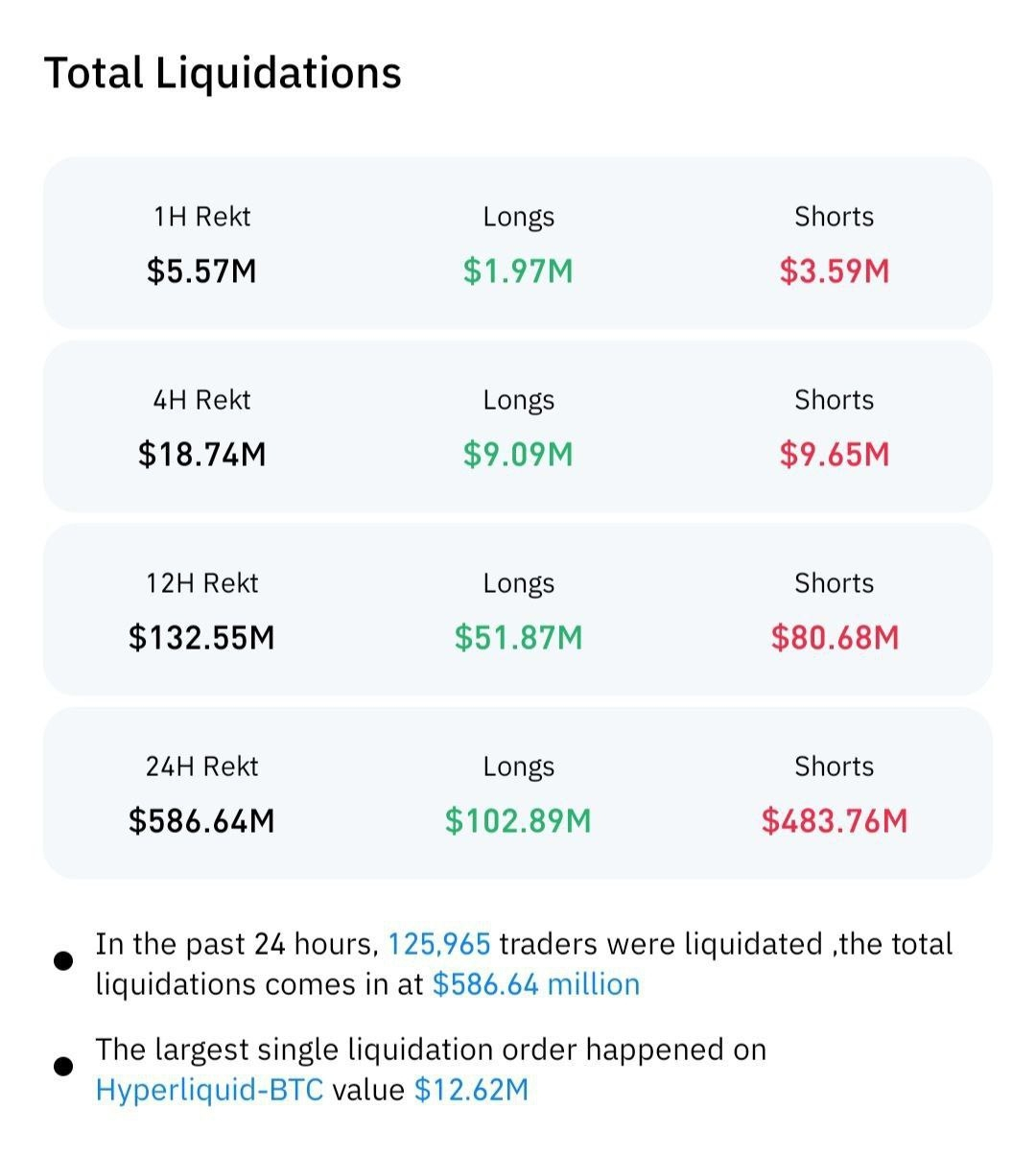Click the 24H Rekt row label
1036x1156 pixels.
pyautogui.click(x=201, y=767)
